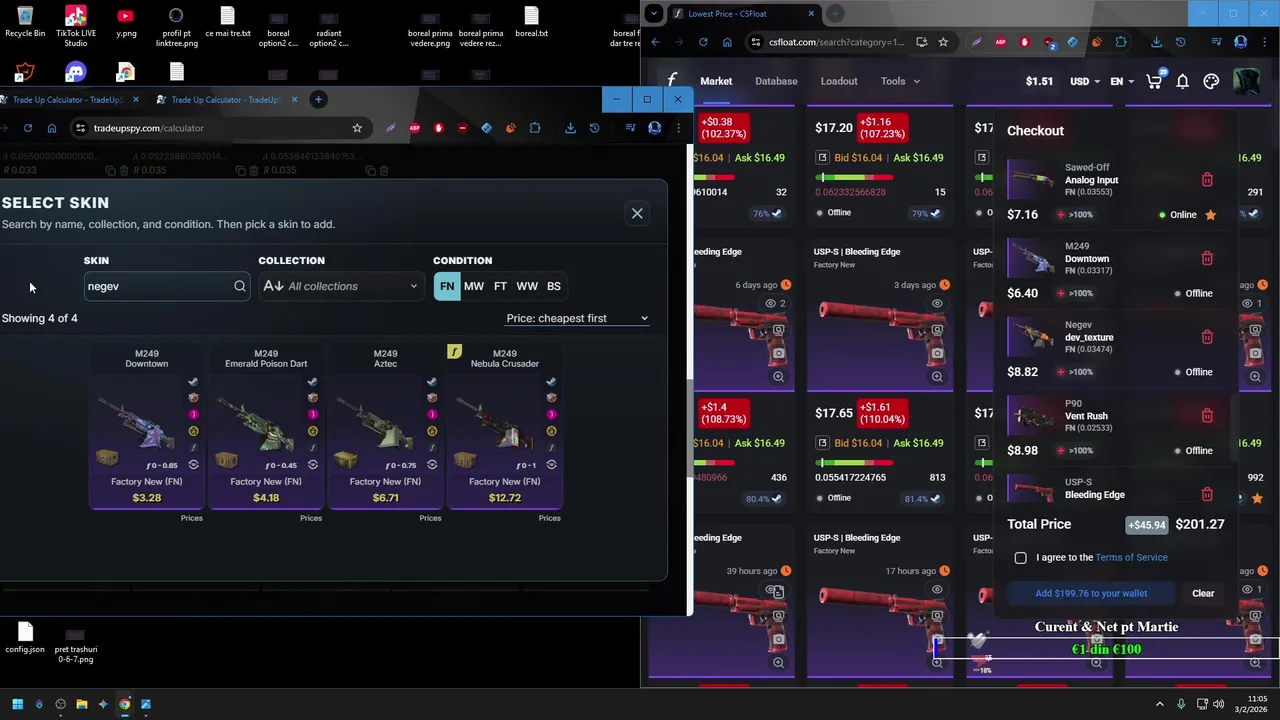Select the BS condition filter
The height and width of the screenshot is (720, 1280).
554,286
